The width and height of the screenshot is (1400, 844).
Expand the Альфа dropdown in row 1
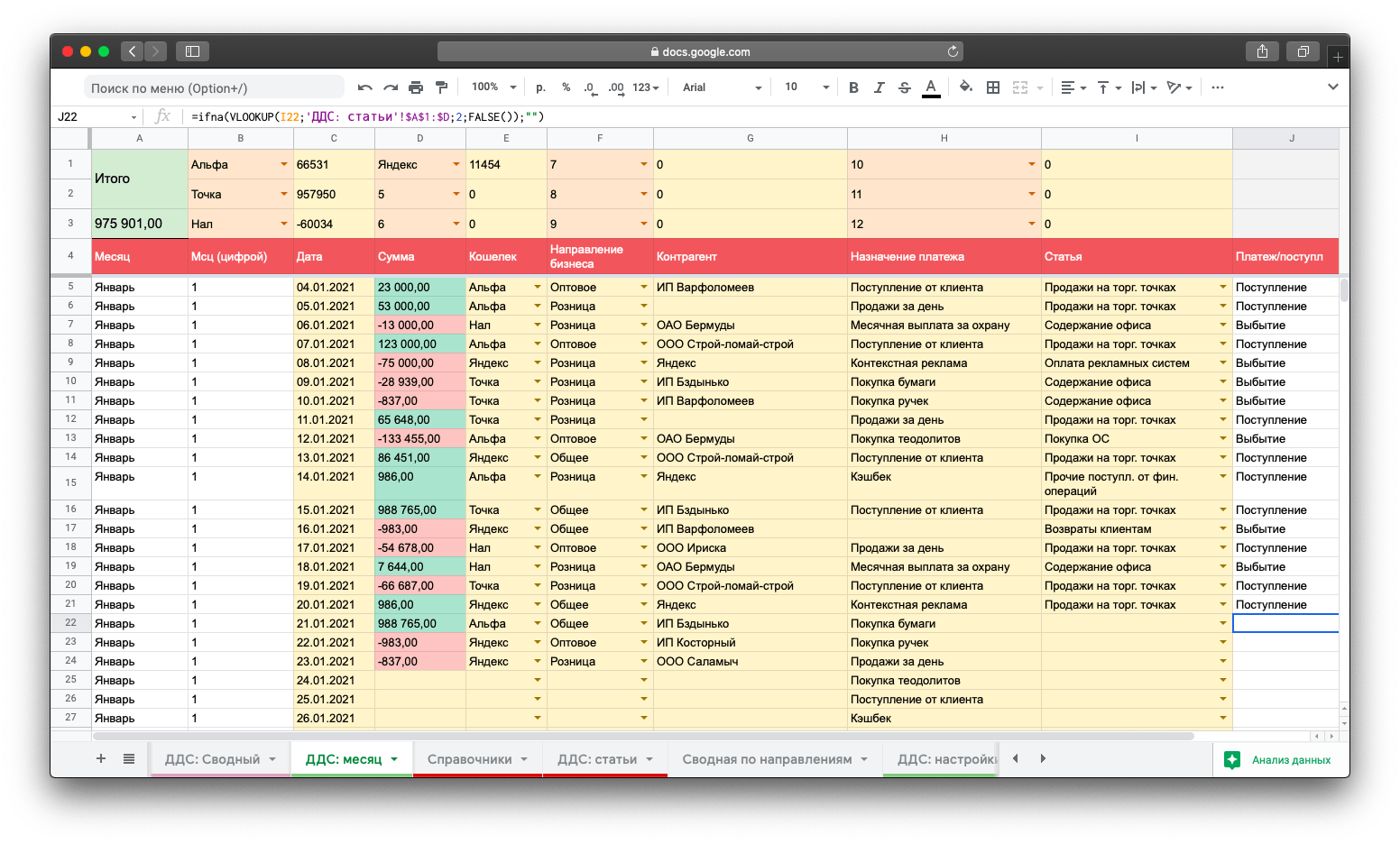coord(283,165)
